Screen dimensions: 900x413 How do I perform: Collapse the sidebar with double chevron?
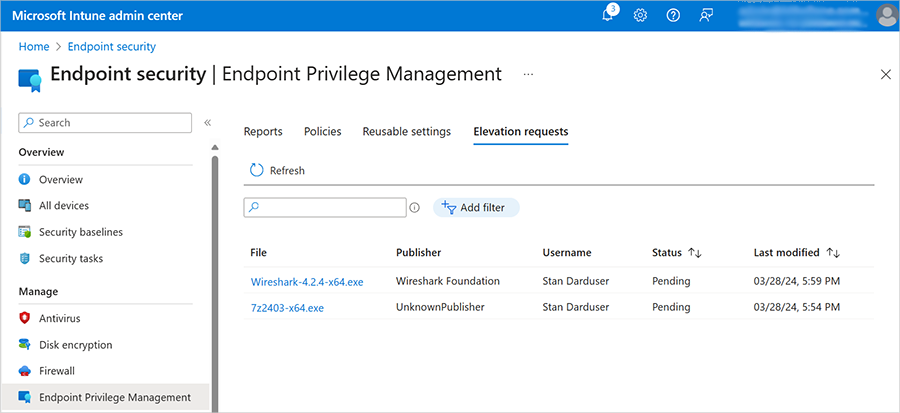[208, 123]
